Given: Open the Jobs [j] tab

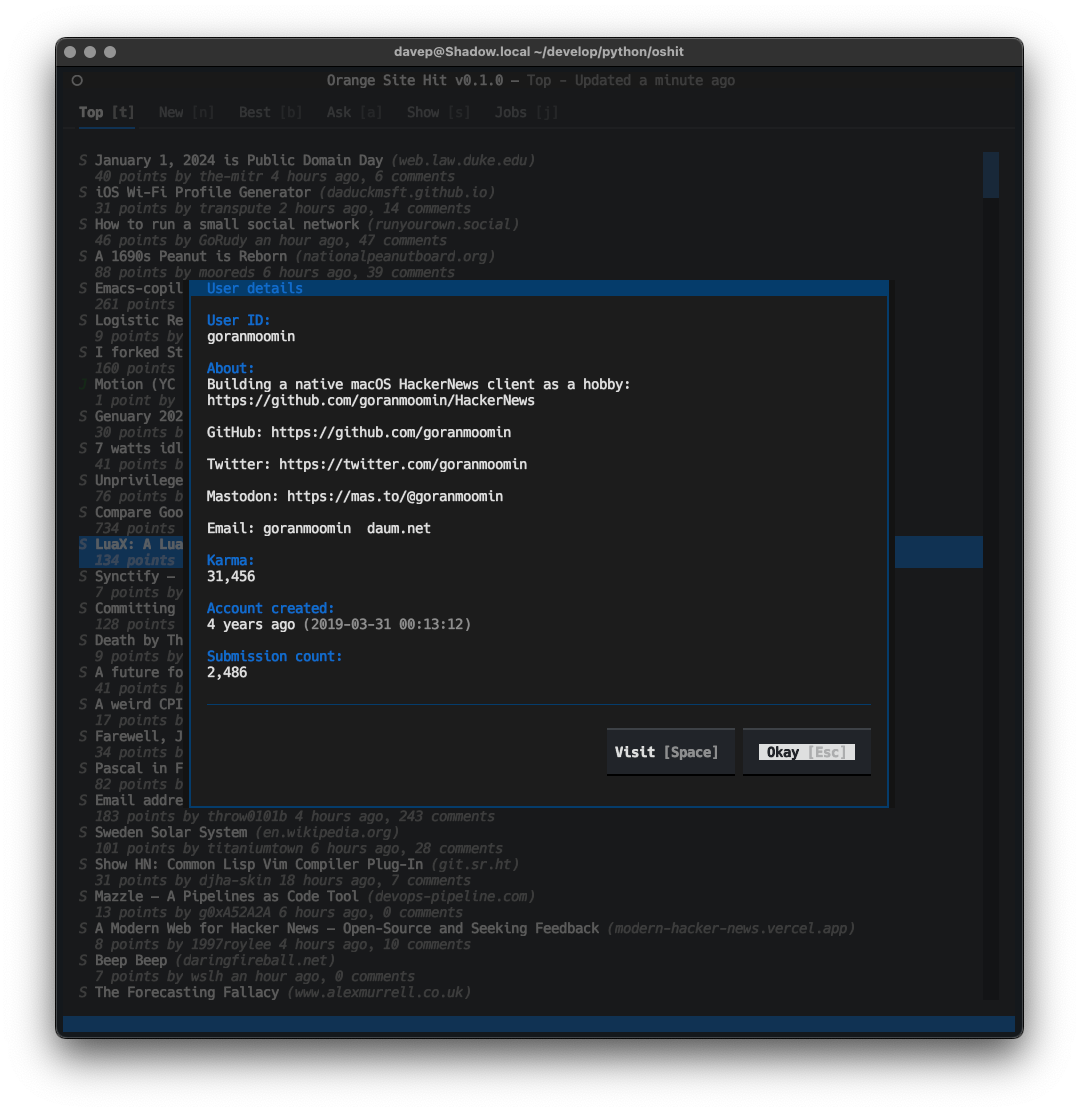Looking at the screenshot, I should pos(525,112).
